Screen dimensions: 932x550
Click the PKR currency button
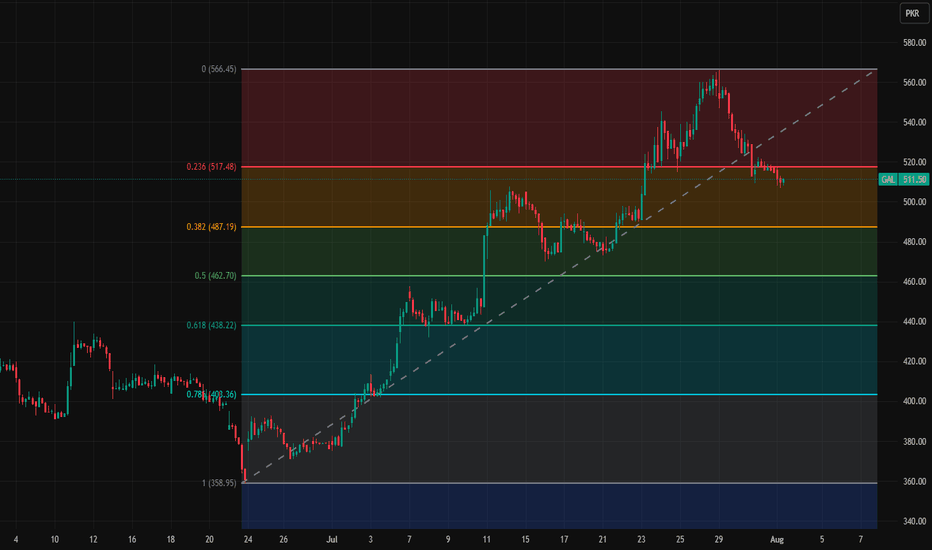click(912, 13)
